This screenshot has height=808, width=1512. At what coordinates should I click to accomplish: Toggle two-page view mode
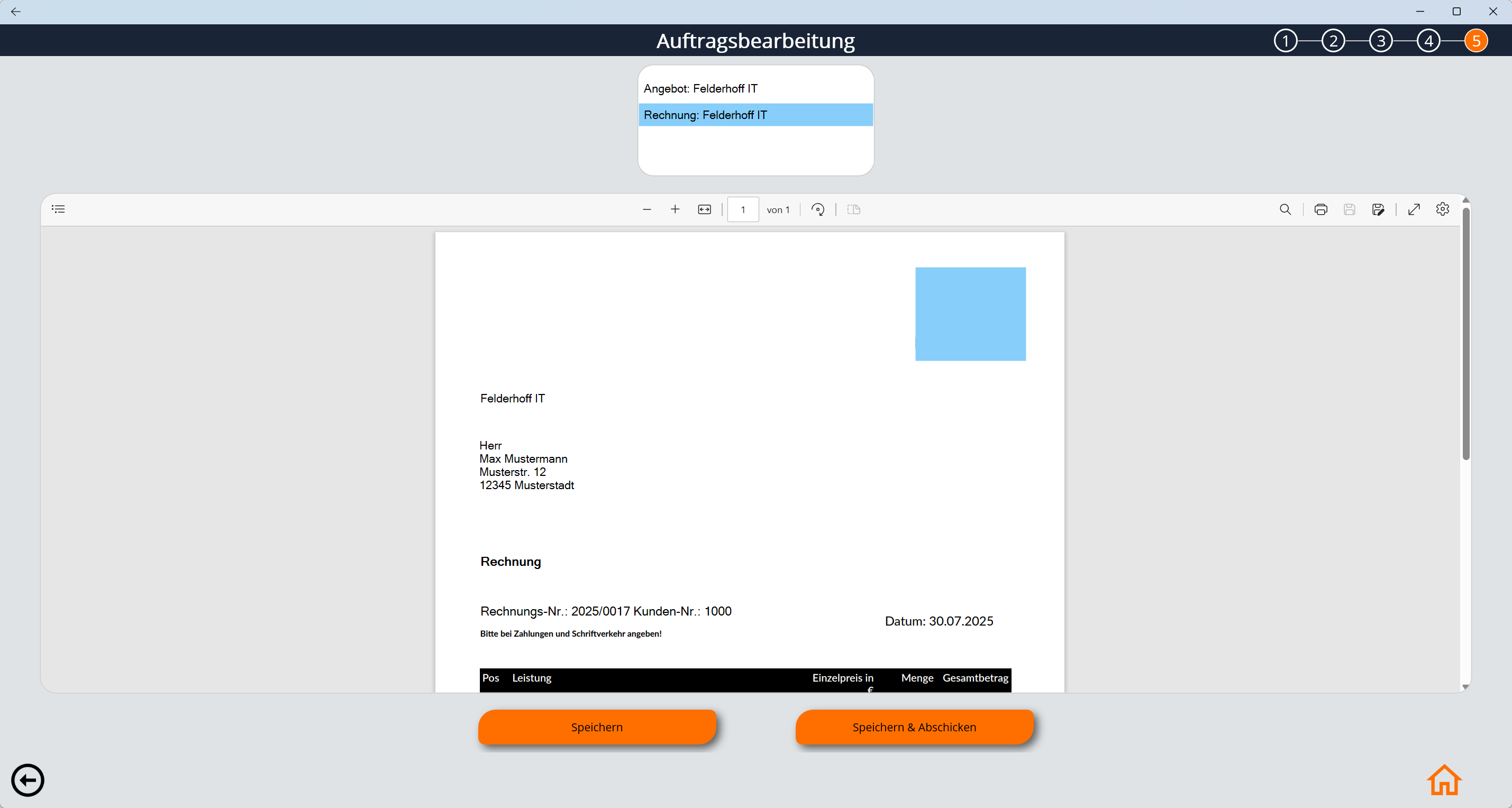(854, 209)
